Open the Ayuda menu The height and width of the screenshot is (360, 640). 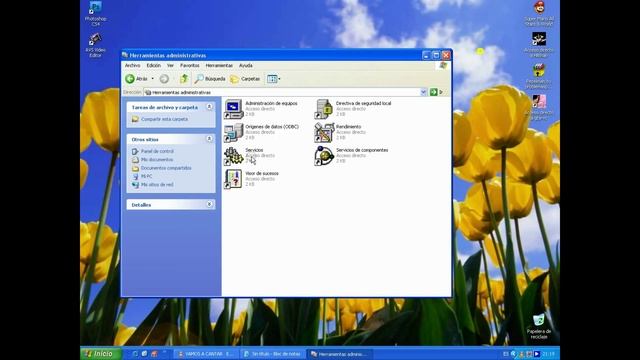tap(245, 65)
